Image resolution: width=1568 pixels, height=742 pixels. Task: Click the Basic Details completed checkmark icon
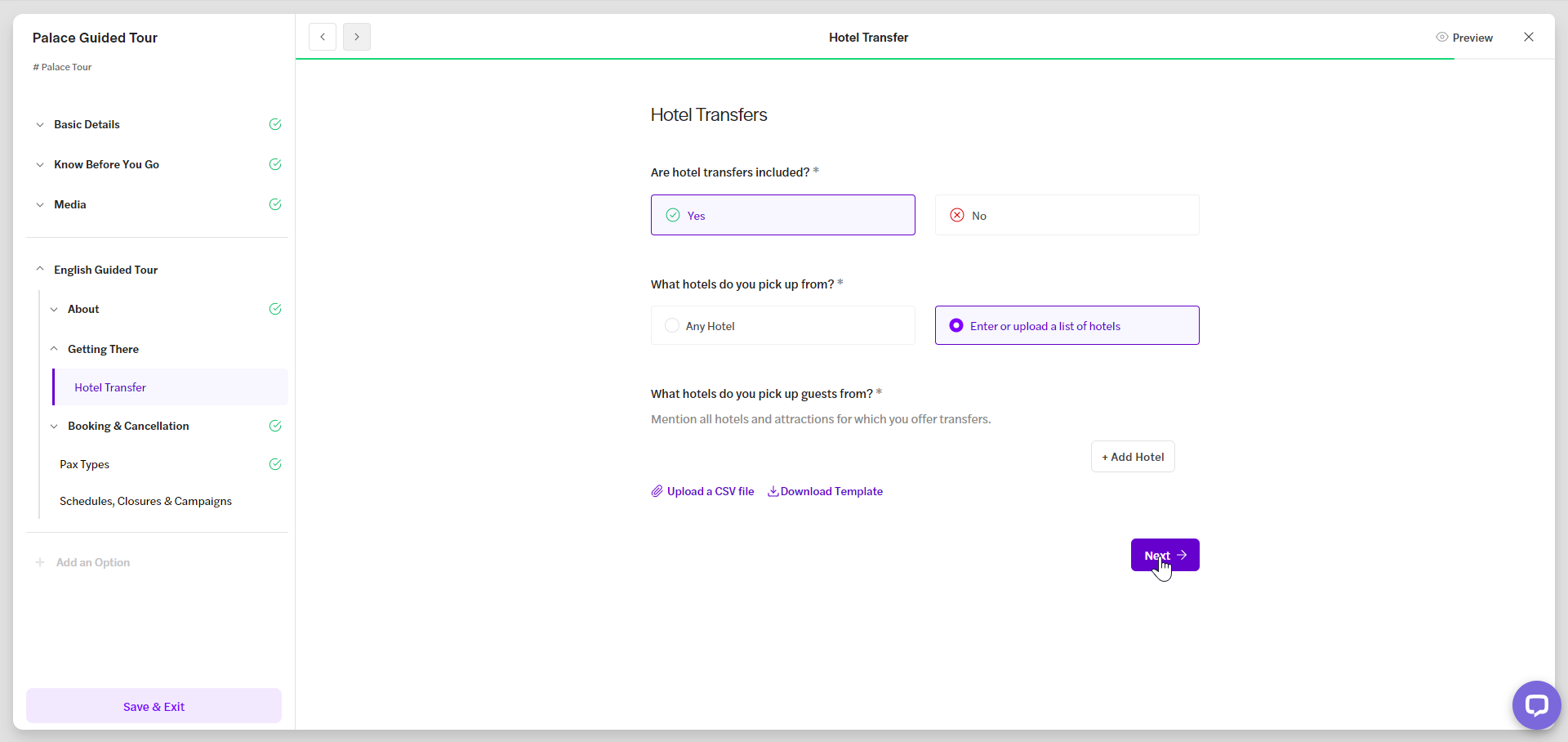(x=275, y=124)
